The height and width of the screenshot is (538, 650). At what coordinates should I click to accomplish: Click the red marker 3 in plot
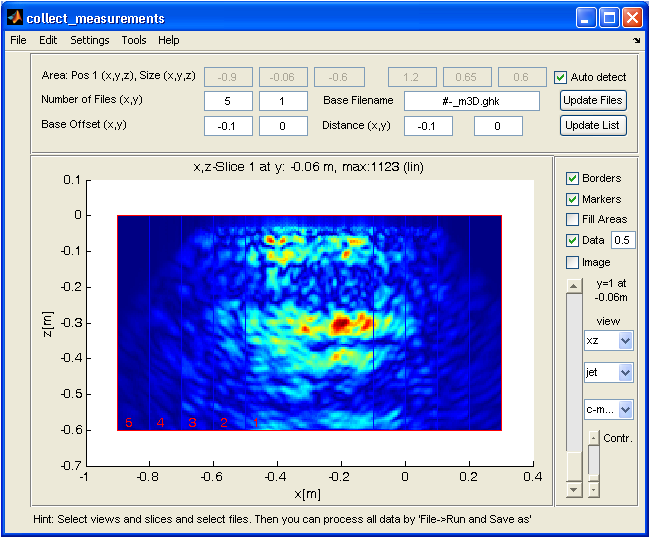[192, 423]
